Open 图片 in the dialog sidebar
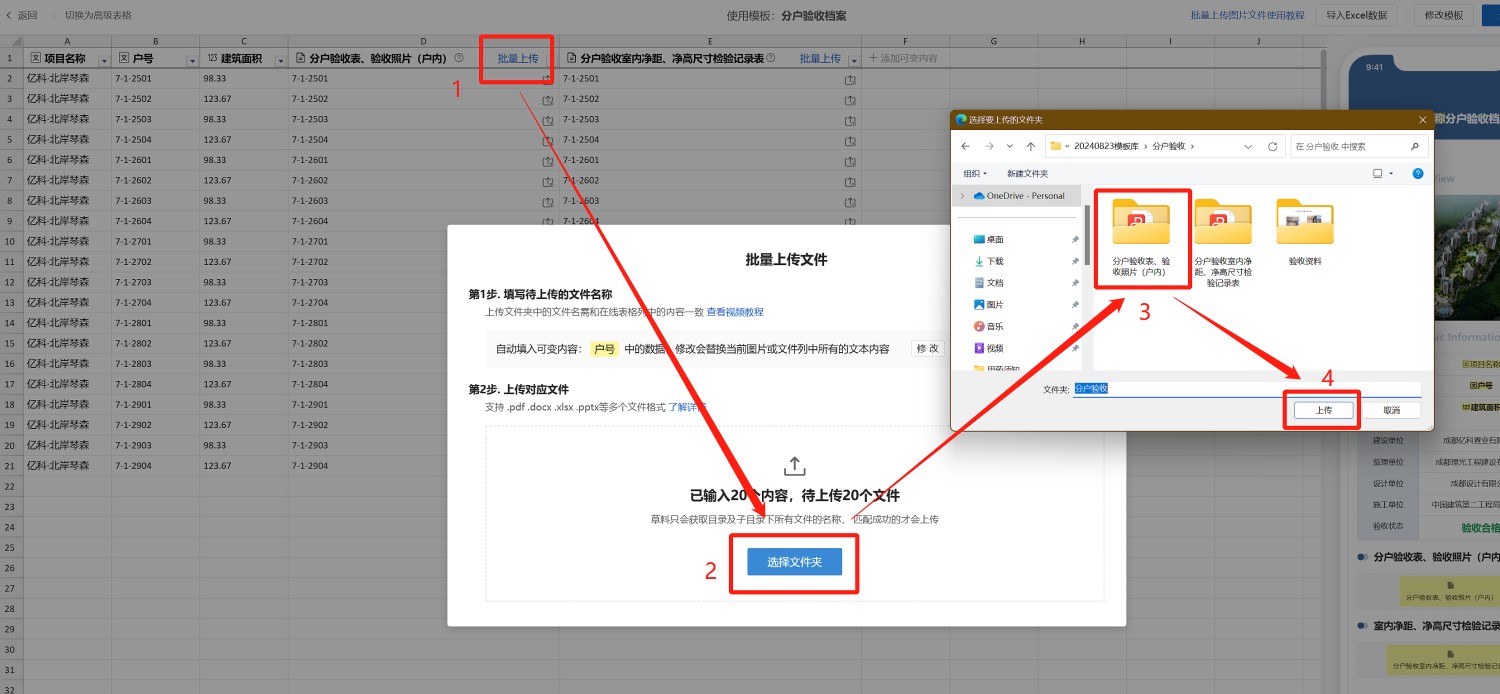1500x694 pixels. point(995,305)
